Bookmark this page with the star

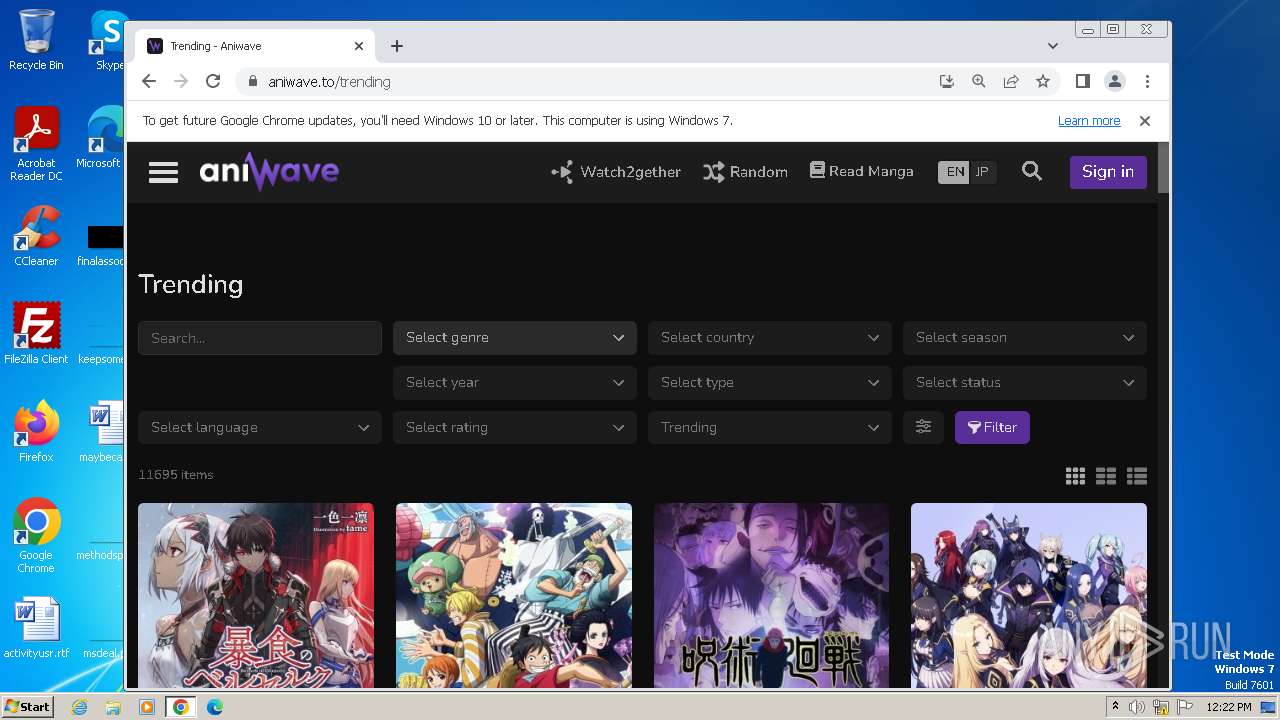click(x=1043, y=82)
